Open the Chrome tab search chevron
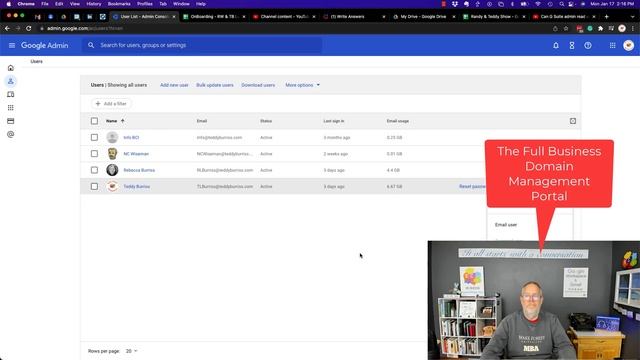 point(633,17)
